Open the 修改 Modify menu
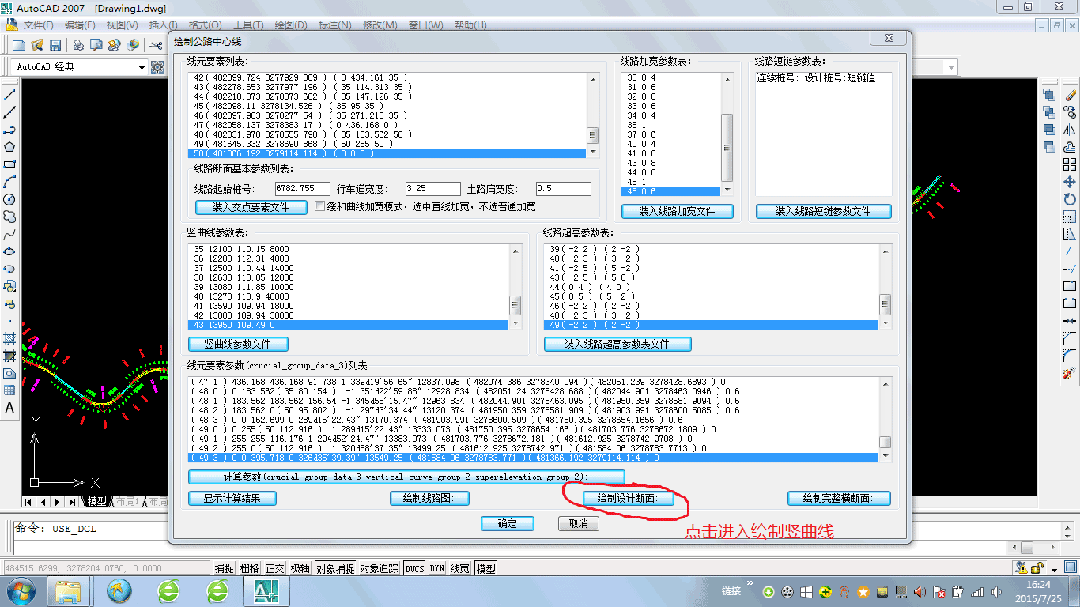This screenshot has height=607, width=1080. click(380, 25)
